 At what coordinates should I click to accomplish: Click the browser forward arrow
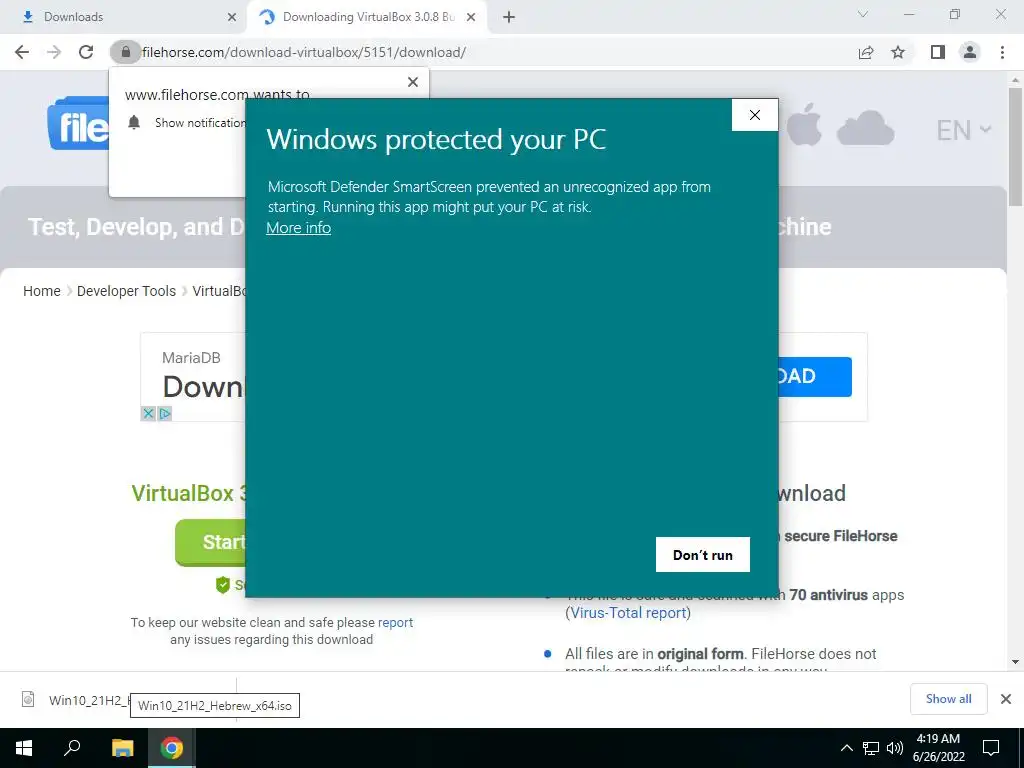coord(54,52)
